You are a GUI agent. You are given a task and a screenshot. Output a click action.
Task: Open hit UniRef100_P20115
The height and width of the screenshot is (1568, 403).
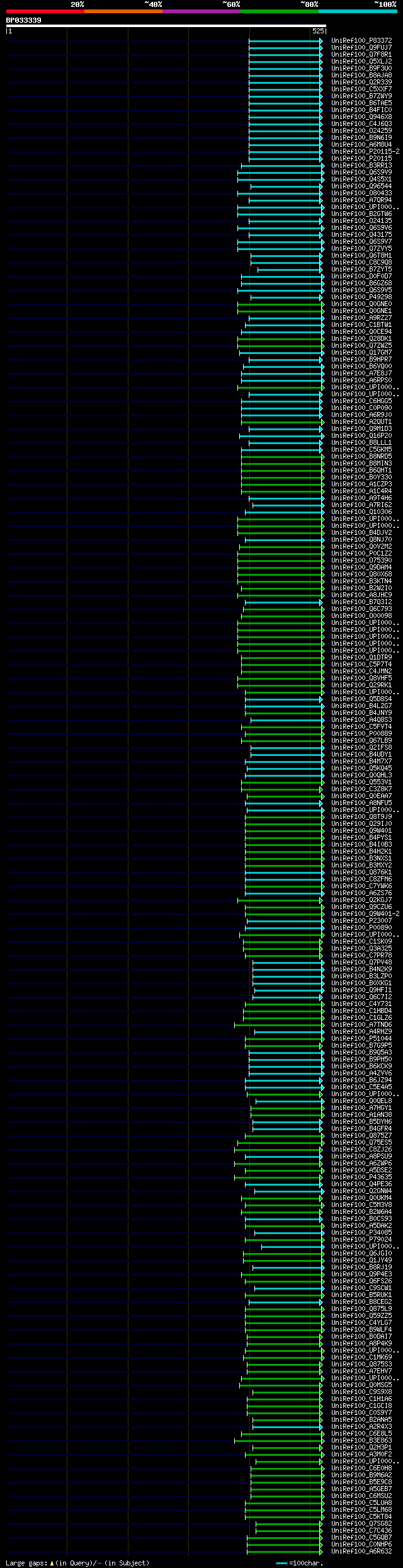click(x=361, y=158)
